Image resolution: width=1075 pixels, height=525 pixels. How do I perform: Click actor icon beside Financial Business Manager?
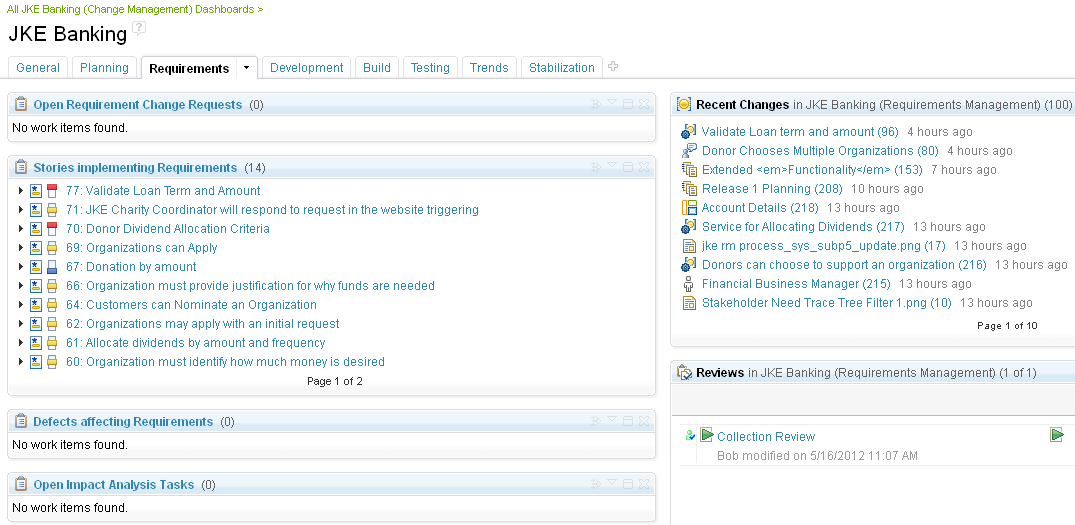689,284
